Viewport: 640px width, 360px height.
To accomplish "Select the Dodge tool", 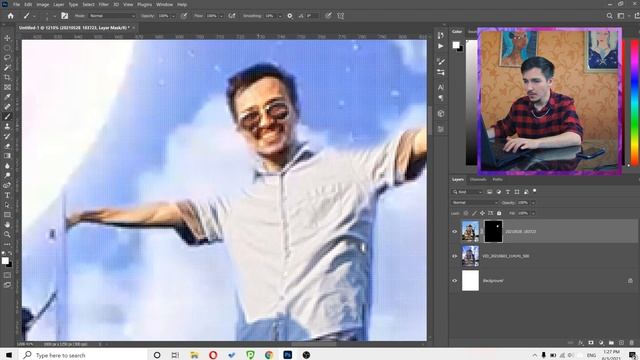I will pyautogui.click(x=7, y=176).
